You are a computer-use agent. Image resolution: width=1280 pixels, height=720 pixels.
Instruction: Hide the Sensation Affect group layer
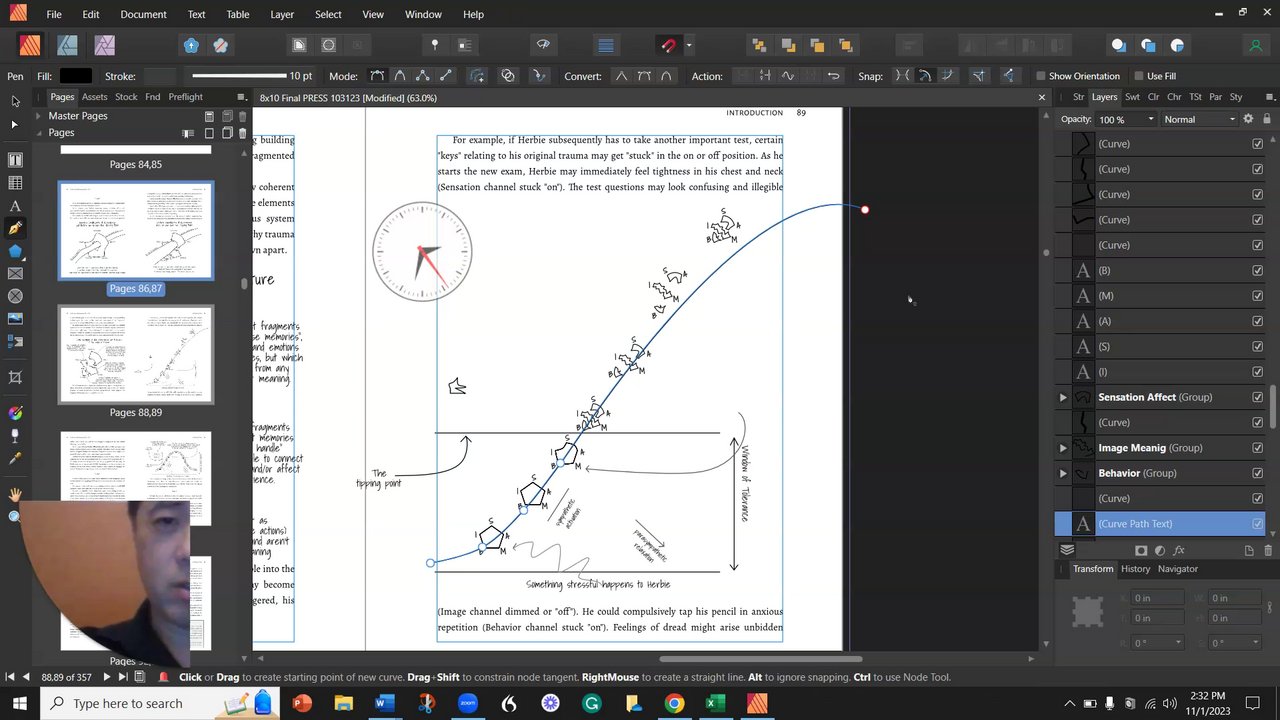coord(1257,397)
